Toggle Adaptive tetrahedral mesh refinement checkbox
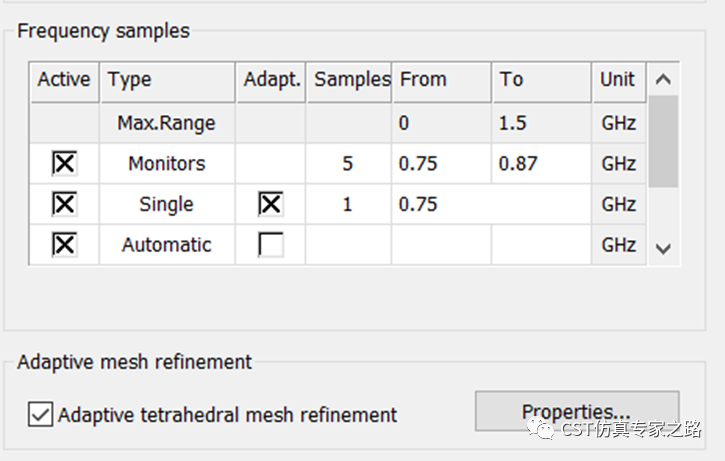 (x=40, y=414)
